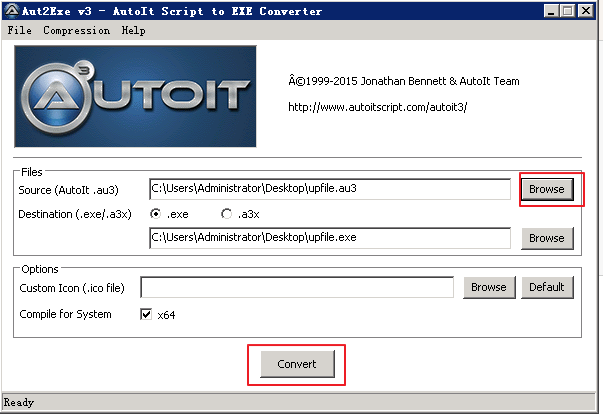Close the Aut2Exe window
Viewport: 603px width, 415px height.
tap(586, 11)
